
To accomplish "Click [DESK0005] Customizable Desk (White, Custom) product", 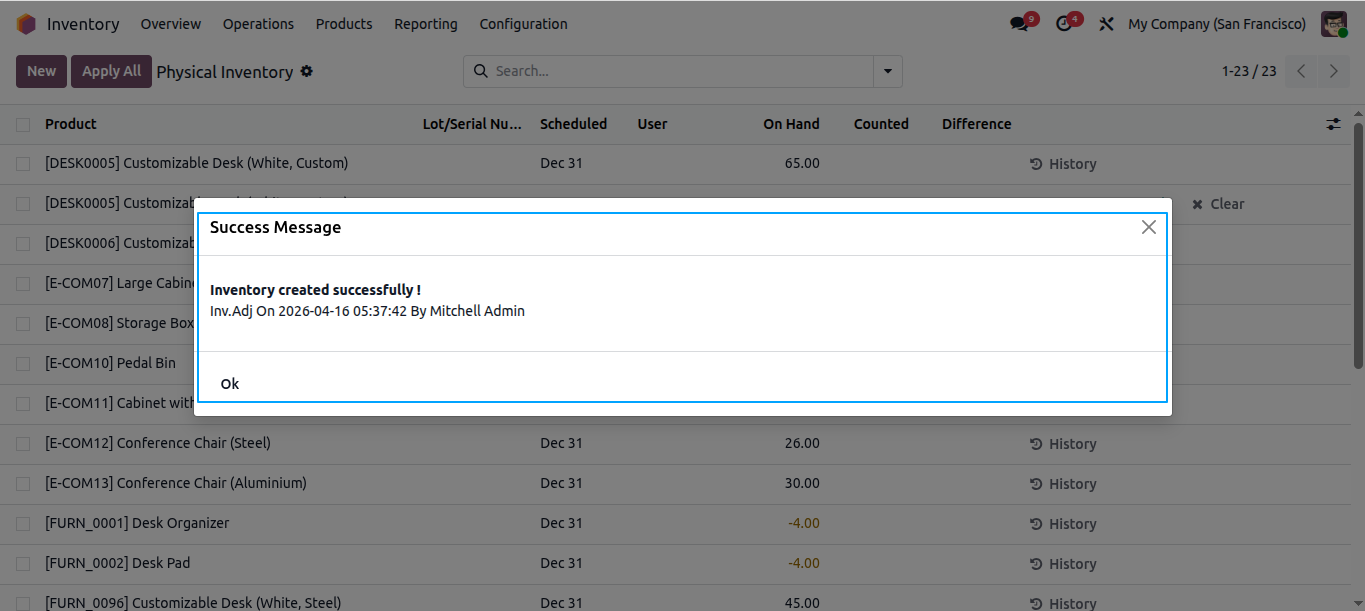I will coord(197,163).
